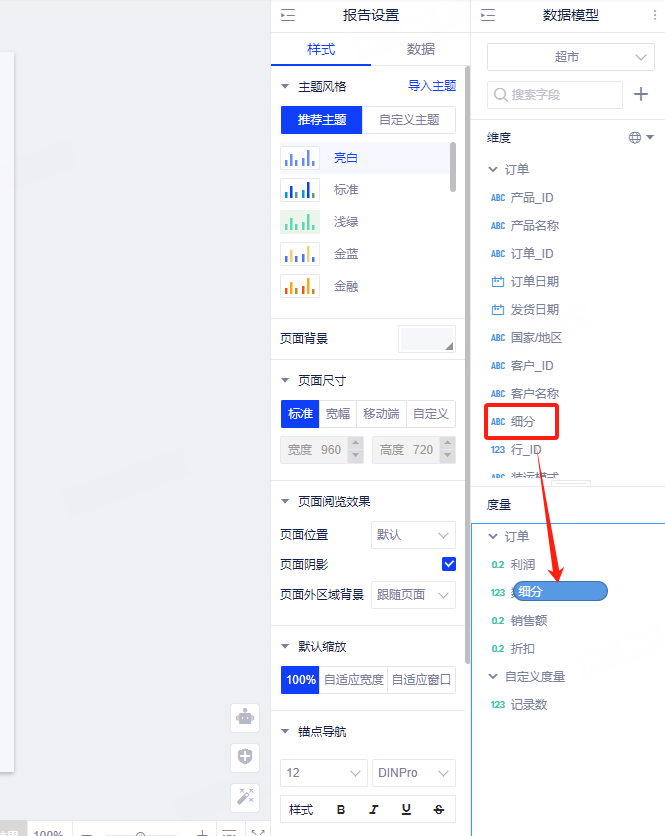Open the robot assistant icon
The height and width of the screenshot is (836, 665).
245,717
